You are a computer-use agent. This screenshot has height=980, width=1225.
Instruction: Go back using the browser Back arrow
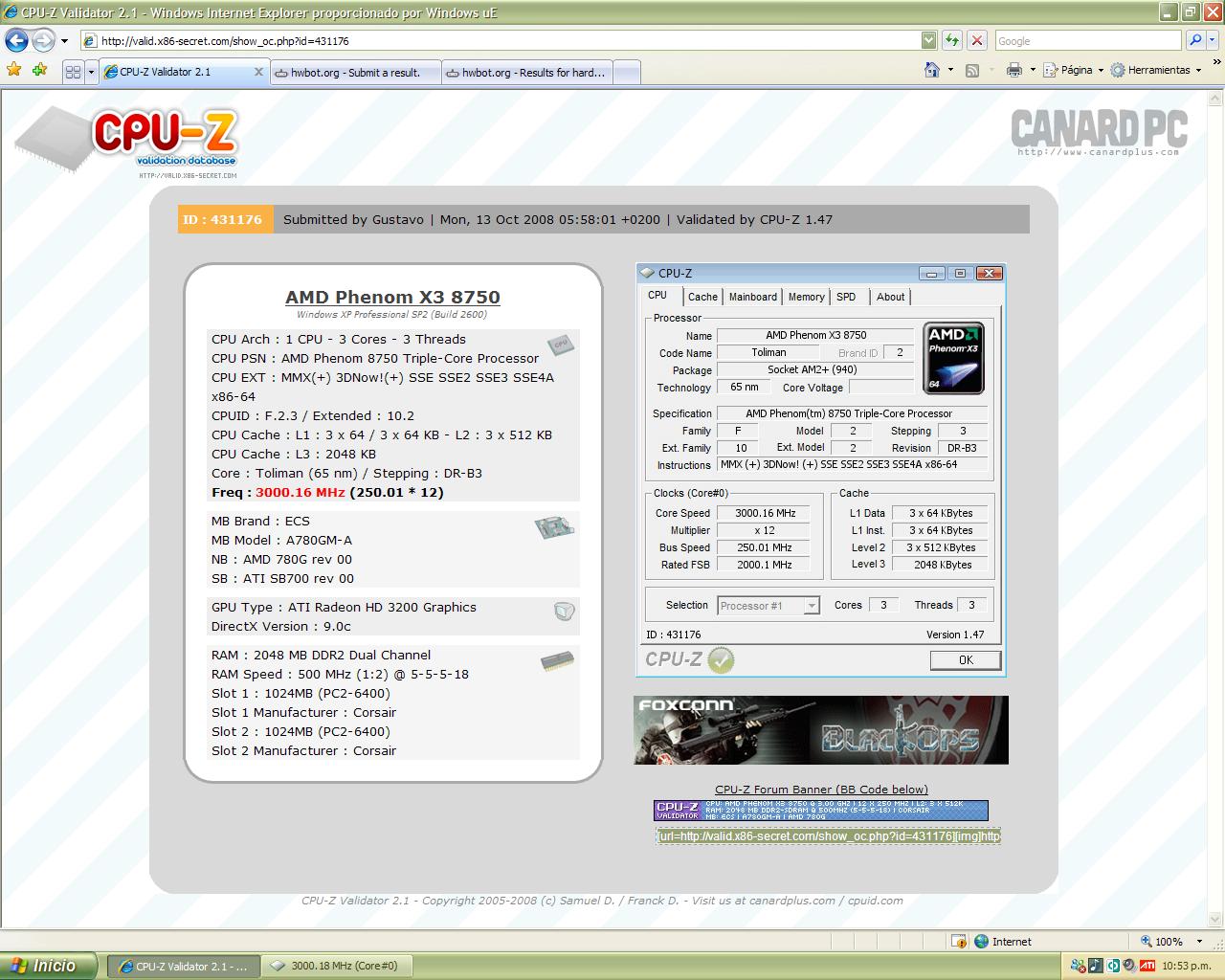(16, 40)
